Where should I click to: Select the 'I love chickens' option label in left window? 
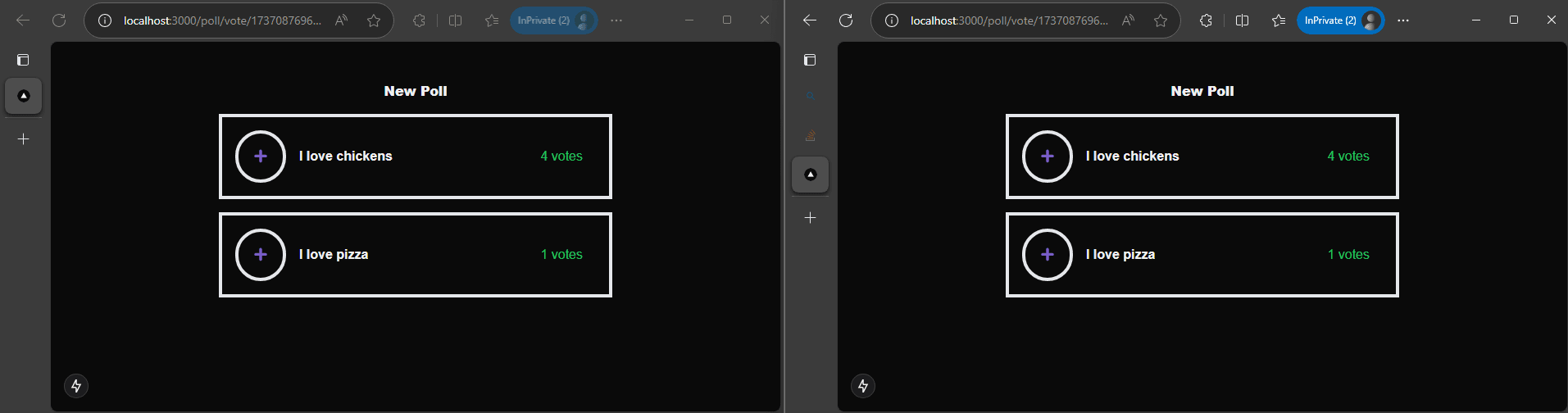point(346,156)
